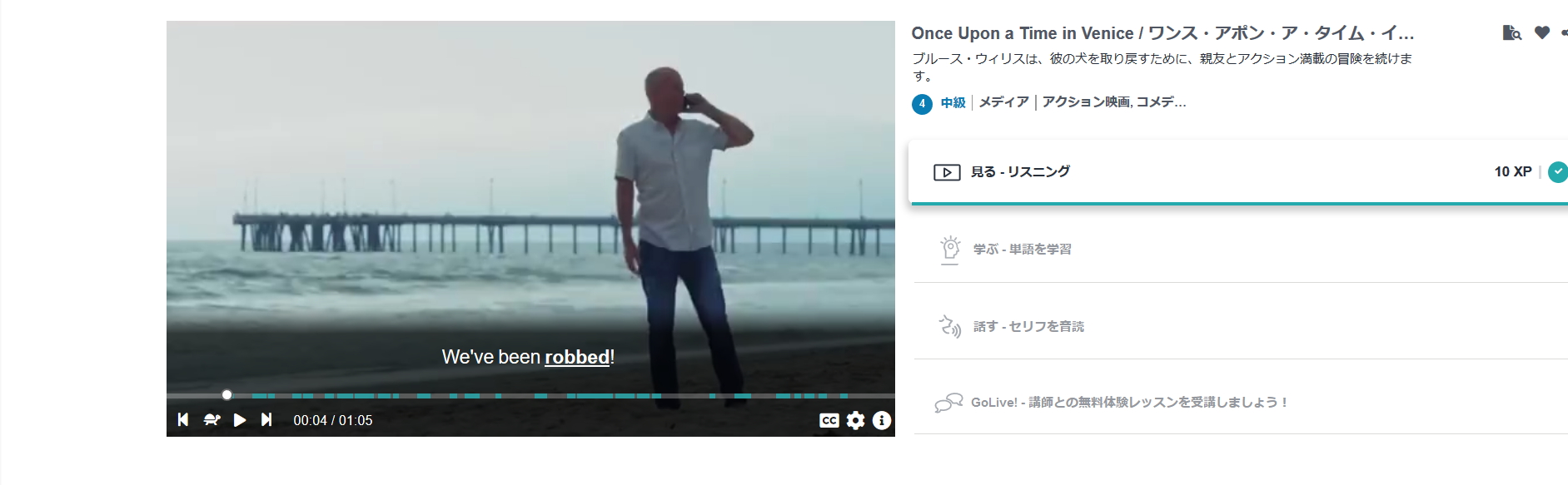Image resolution: width=1568 pixels, height=485 pixels.
Task: Open the 話す - セリフを音読 activity
Action: tap(1241, 326)
